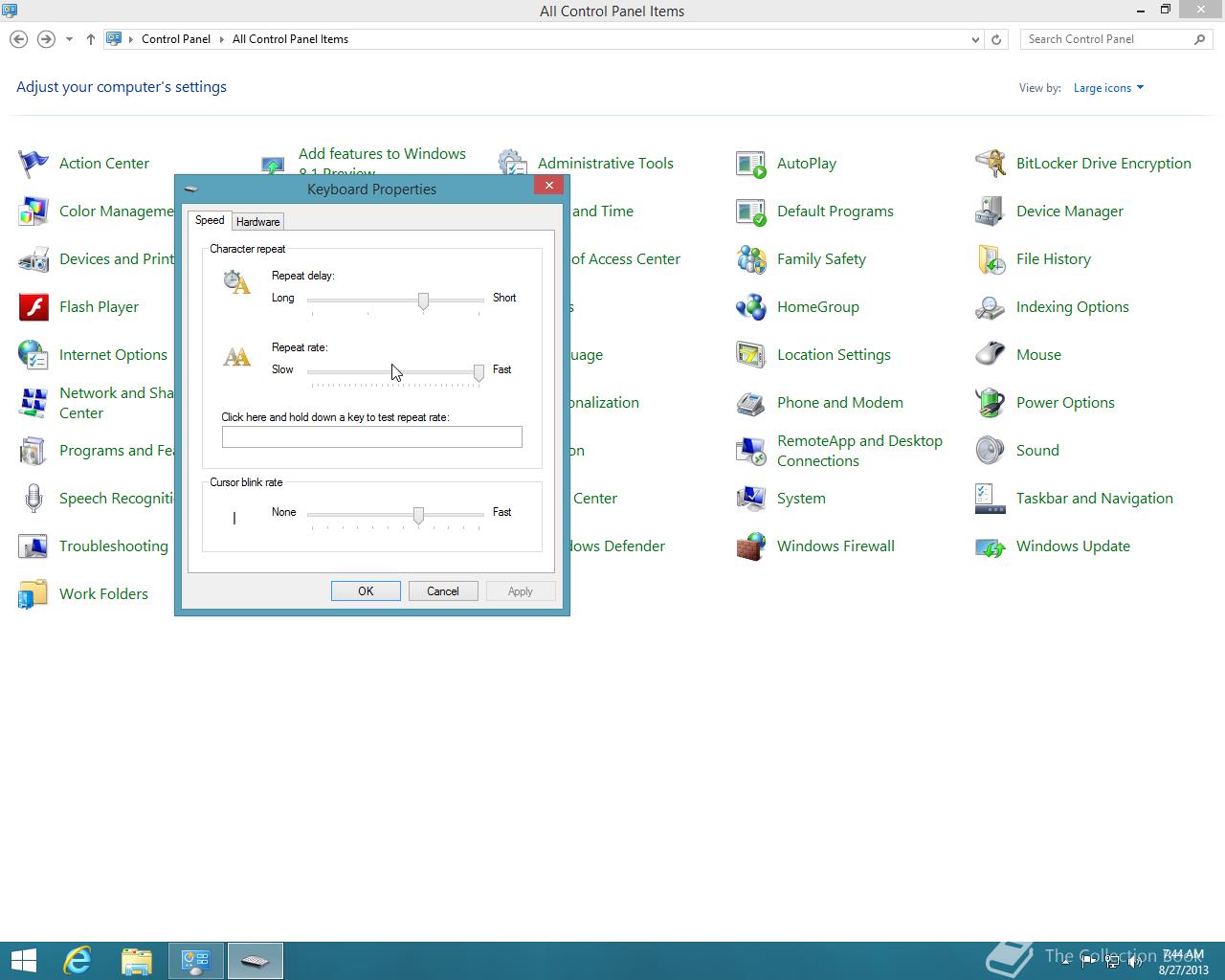
Task: Open the Programs and Features icon
Action: (x=33, y=451)
